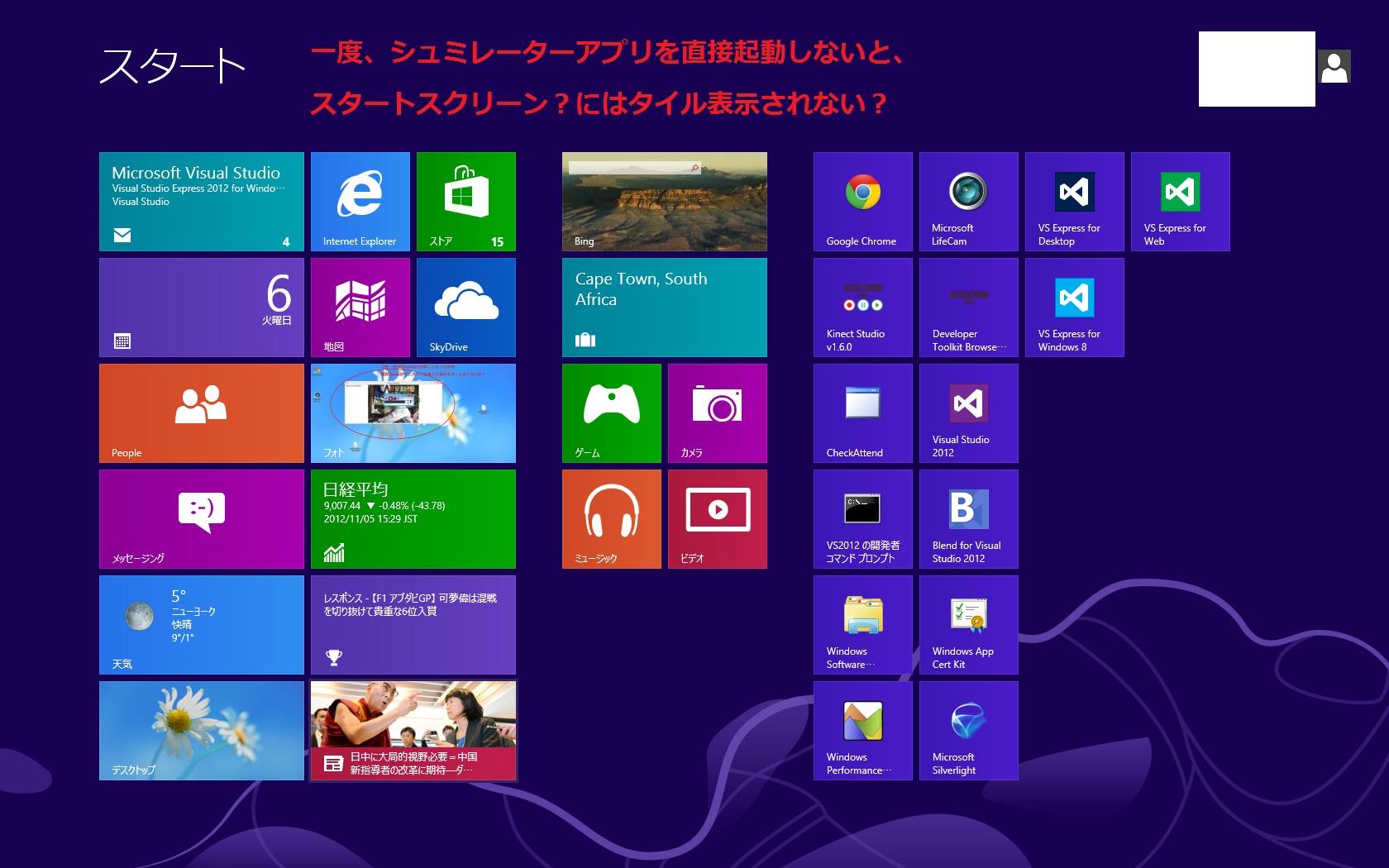
Task: Open the Cape Town, South Africa travel tile
Action: click(x=665, y=308)
